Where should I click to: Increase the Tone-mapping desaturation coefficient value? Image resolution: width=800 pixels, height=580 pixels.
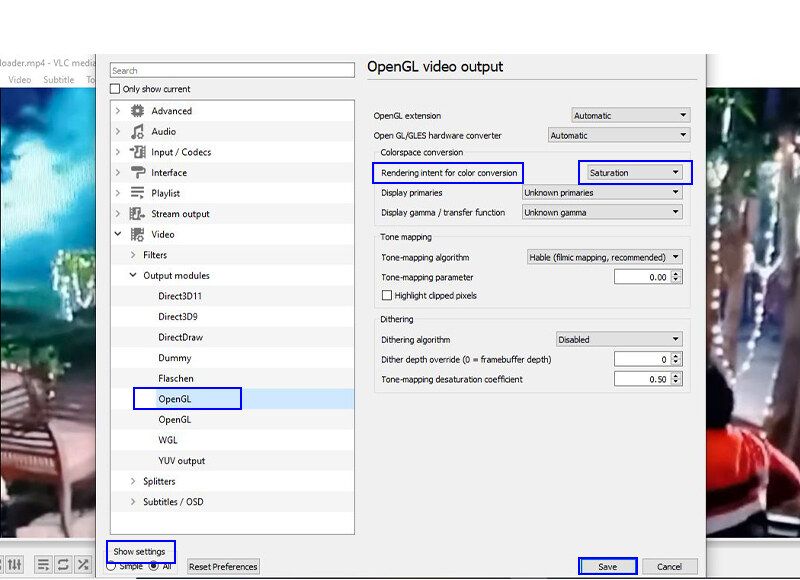click(676, 375)
